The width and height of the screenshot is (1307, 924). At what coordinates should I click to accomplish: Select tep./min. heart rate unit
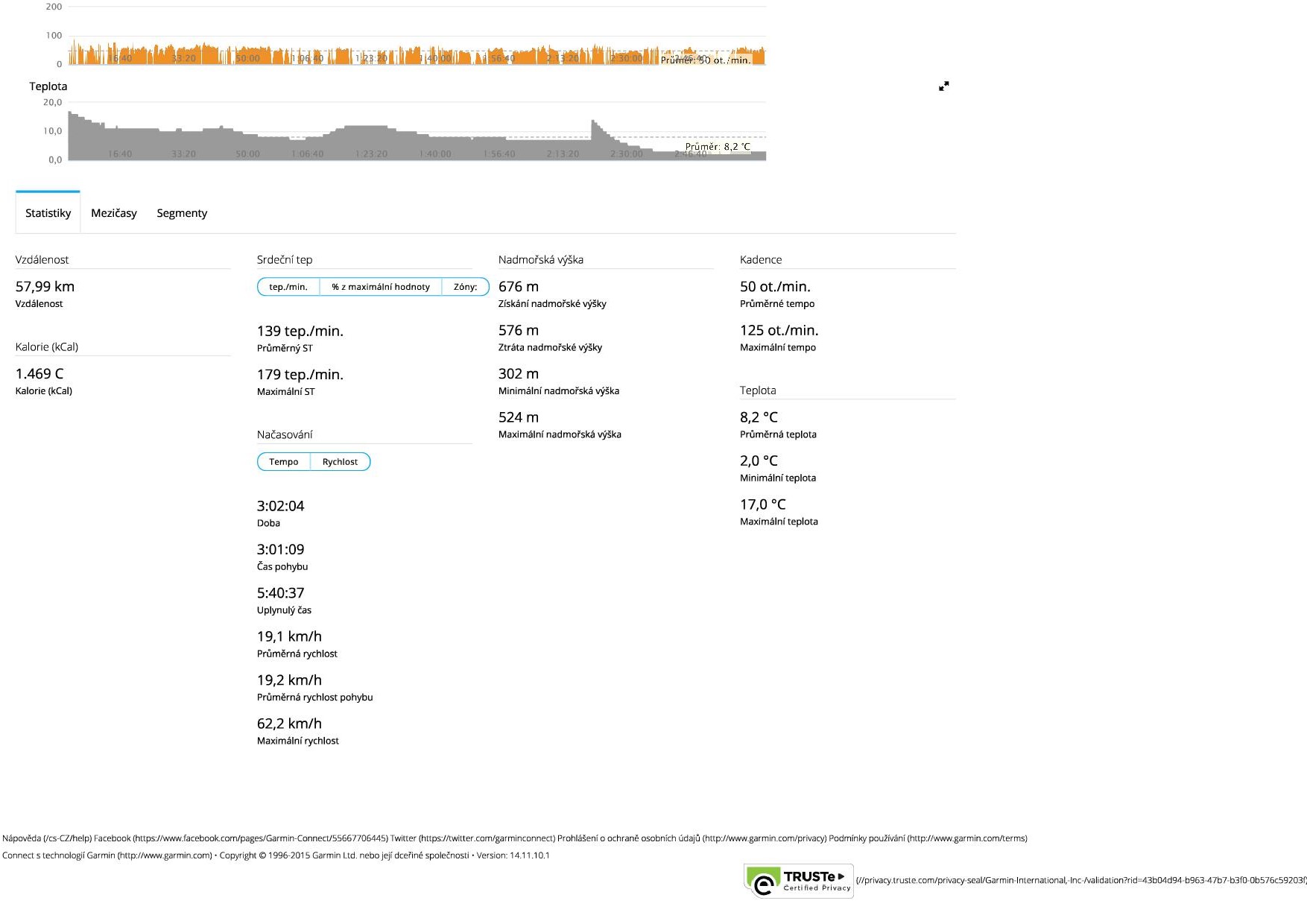pyautogui.click(x=288, y=287)
